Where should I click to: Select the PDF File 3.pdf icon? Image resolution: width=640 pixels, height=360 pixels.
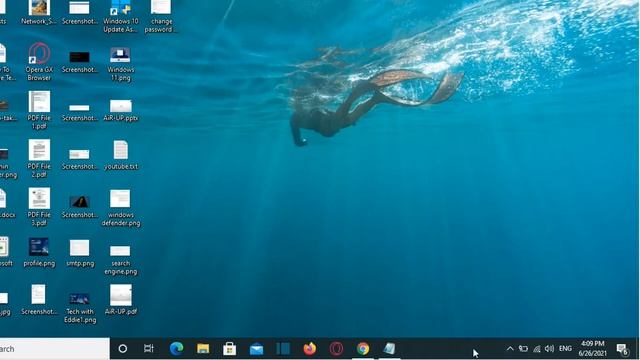click(39, 207)
